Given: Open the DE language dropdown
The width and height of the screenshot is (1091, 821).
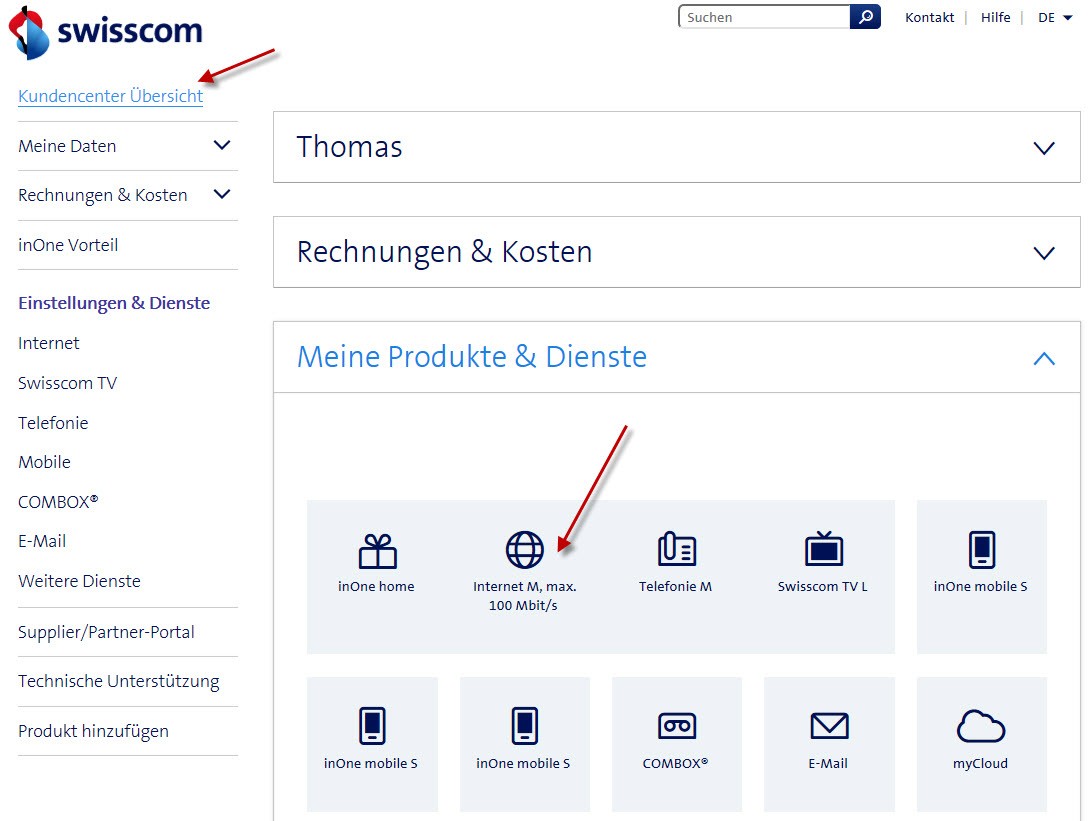Looking at the screenshot, I should tap(1055, 18).
